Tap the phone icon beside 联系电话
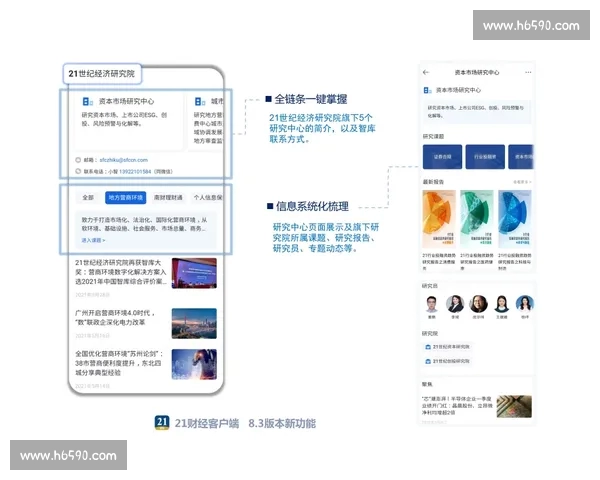 coord(78,171)
